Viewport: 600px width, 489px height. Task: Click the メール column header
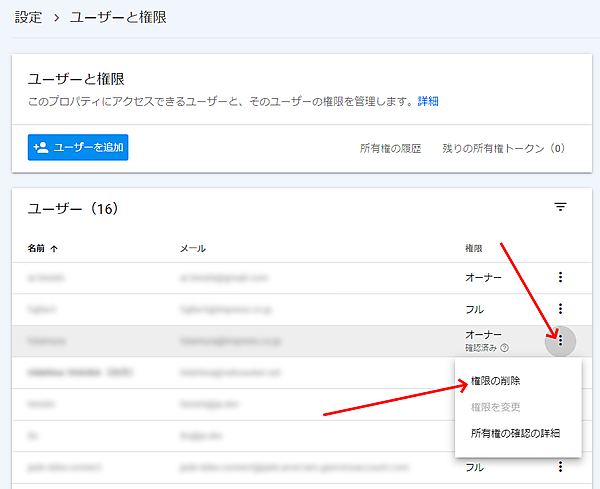click(x=192, y=248)
